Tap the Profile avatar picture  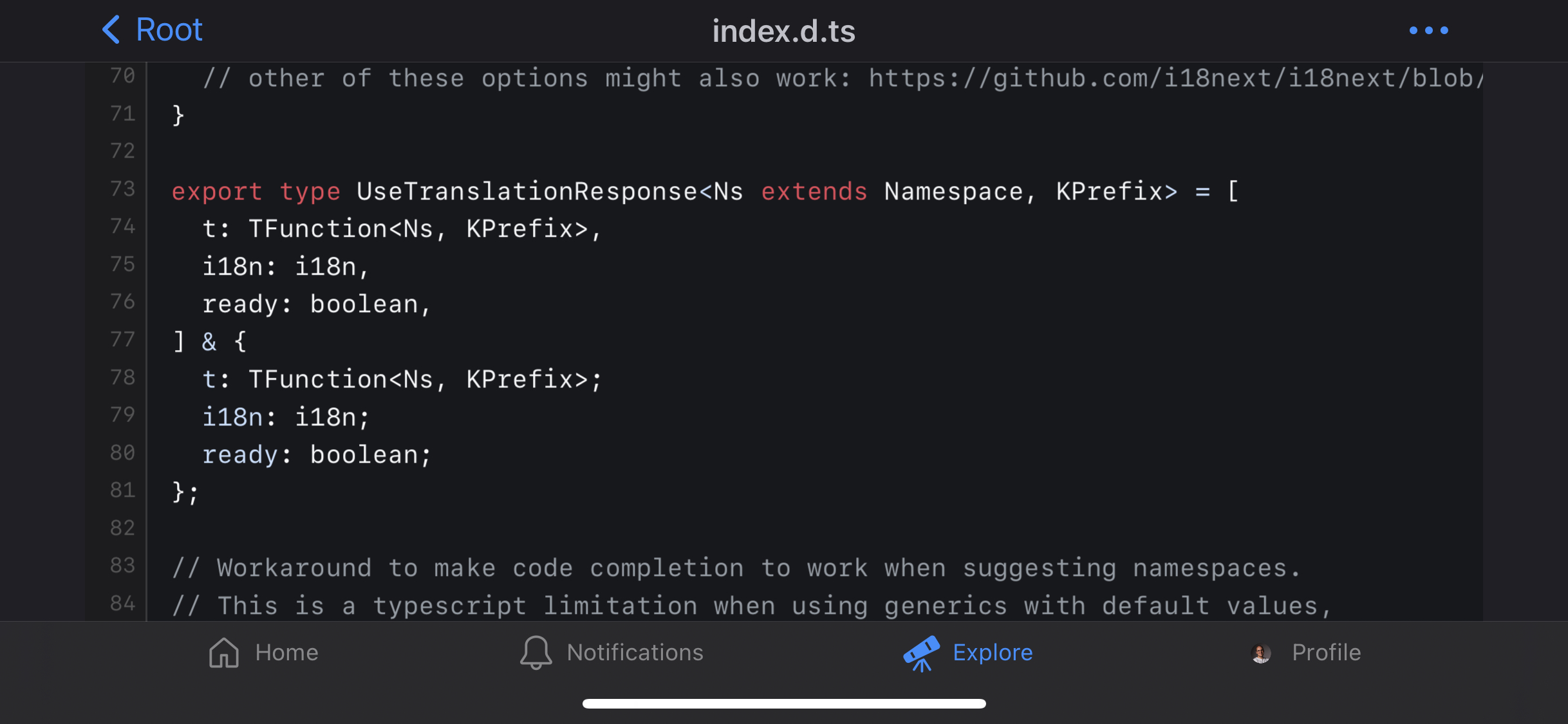click(x=1260, y=653)
